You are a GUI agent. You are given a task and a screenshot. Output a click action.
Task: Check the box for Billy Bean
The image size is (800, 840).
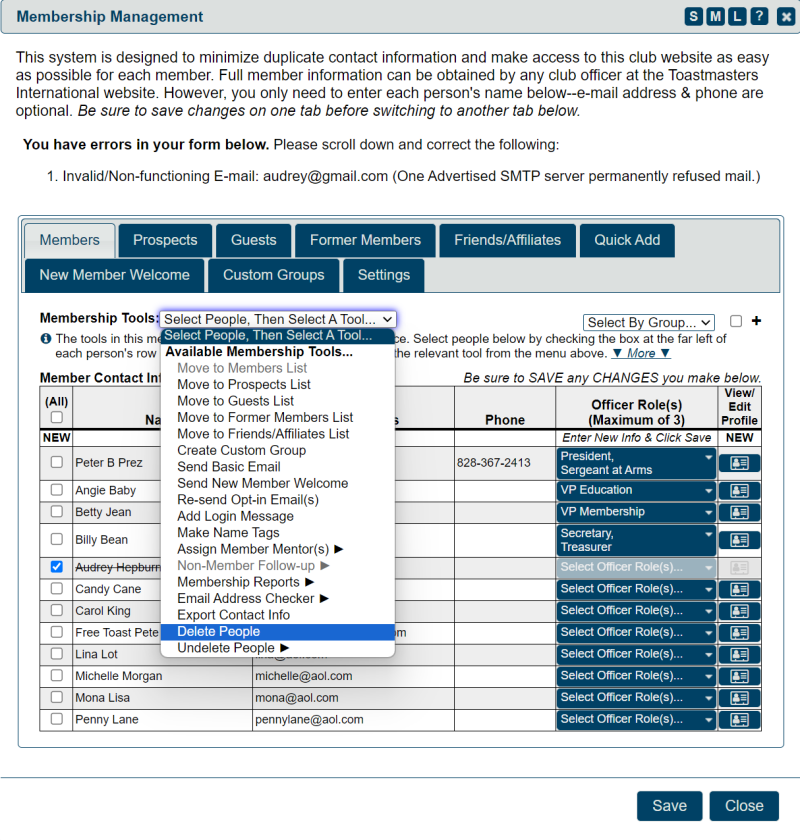56,539
